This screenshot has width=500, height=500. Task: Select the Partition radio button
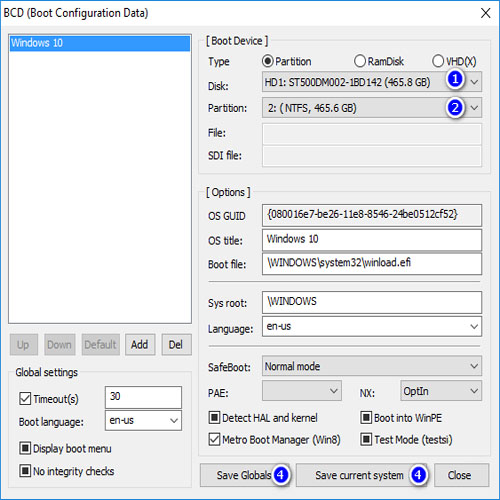tap(268, 61)
